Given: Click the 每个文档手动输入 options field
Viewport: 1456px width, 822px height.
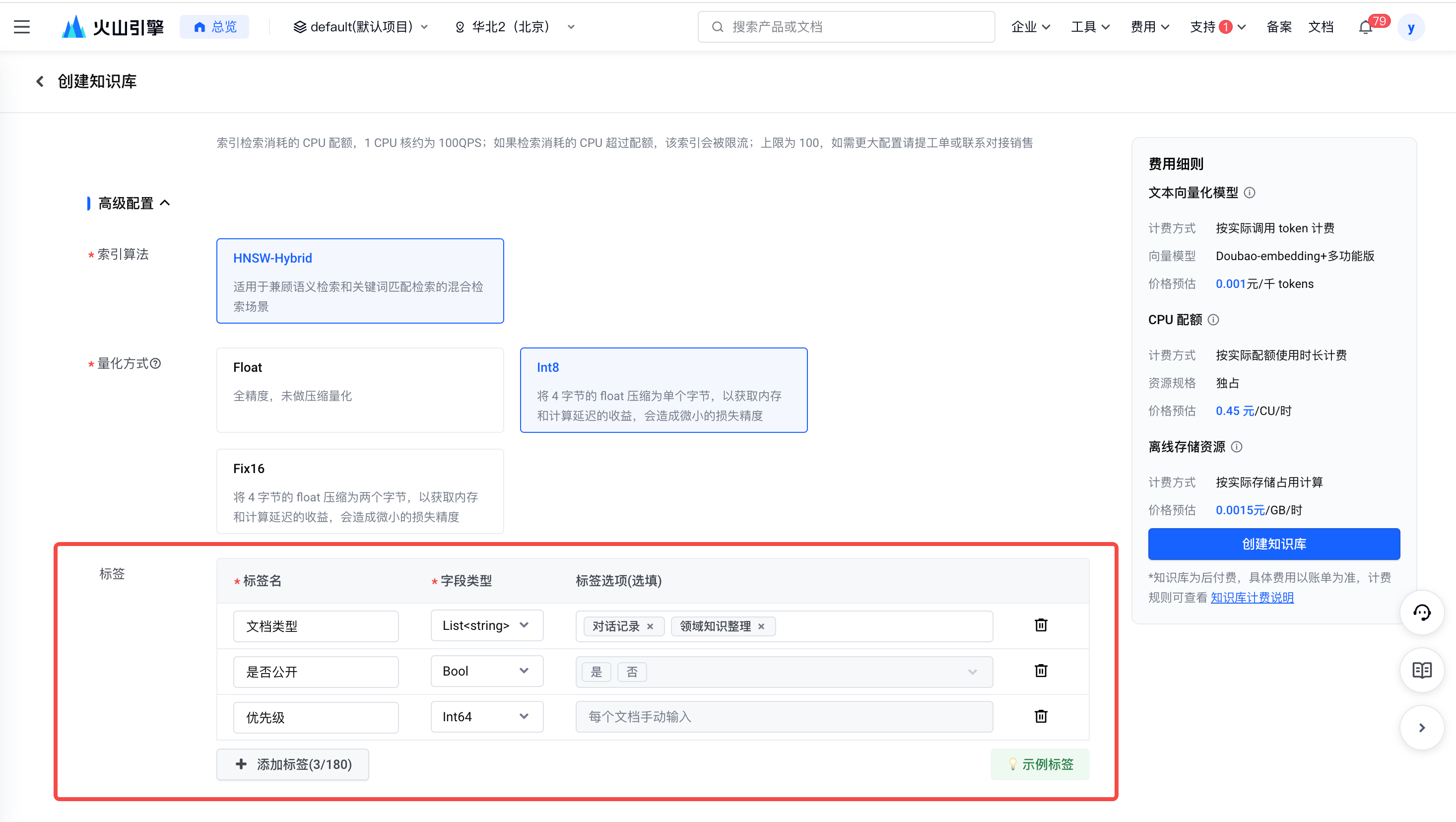Looking at the screenshot, I should tap(784, 717).
